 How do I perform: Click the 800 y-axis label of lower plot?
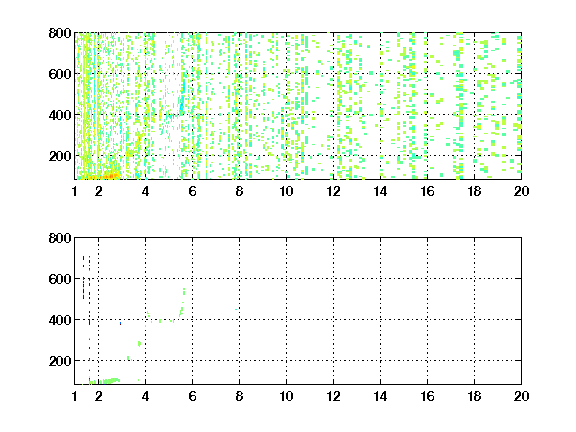(x=60, y=238)
